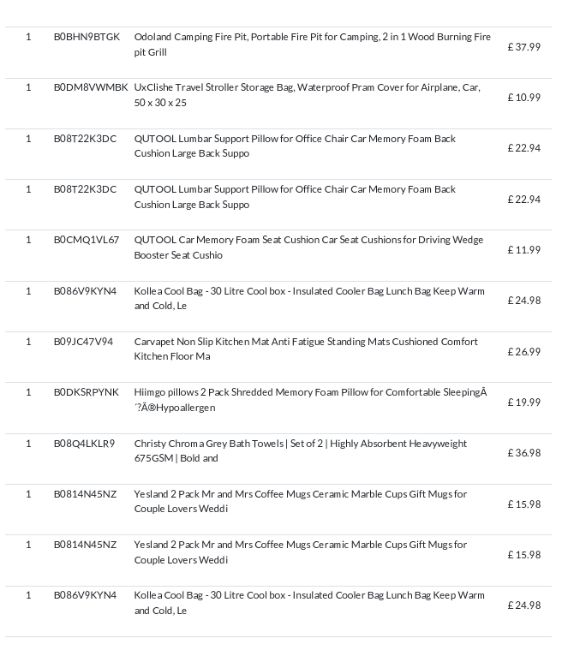Click ASIN B0CMQ1VL67
The width and height of the screenshot is (562, 650).
pyautogui.click(x=86, y=240)
